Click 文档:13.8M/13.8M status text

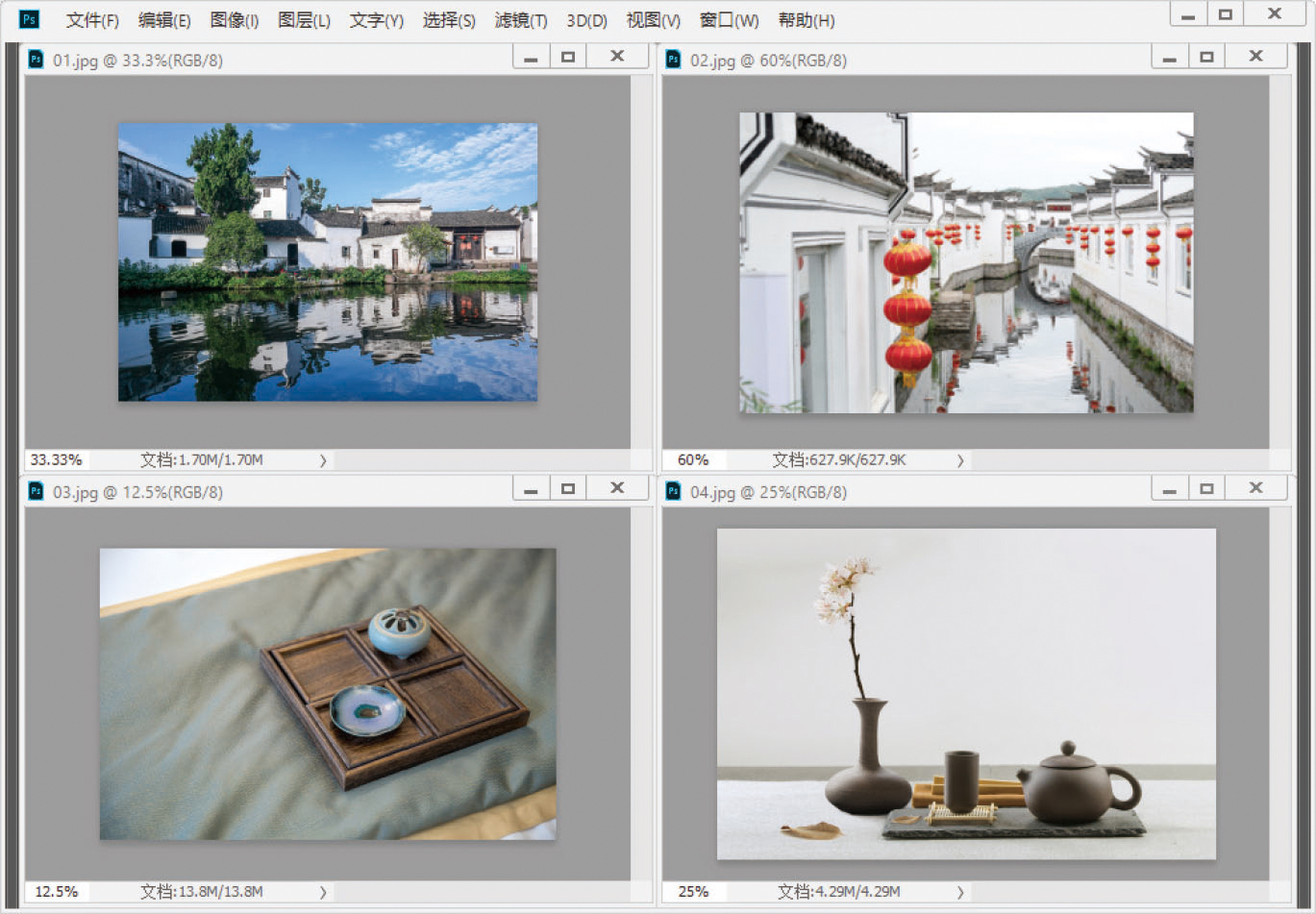tap(202, 891)
